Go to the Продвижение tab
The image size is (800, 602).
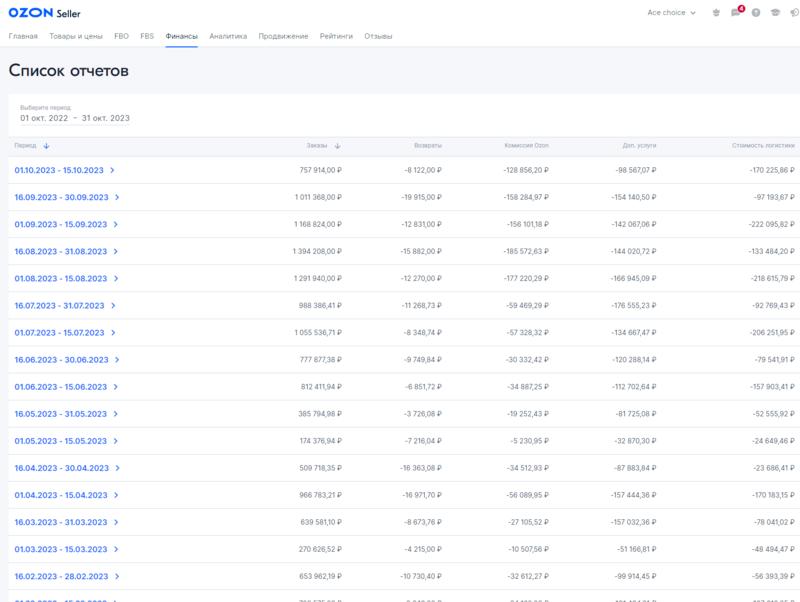point(283,36)
